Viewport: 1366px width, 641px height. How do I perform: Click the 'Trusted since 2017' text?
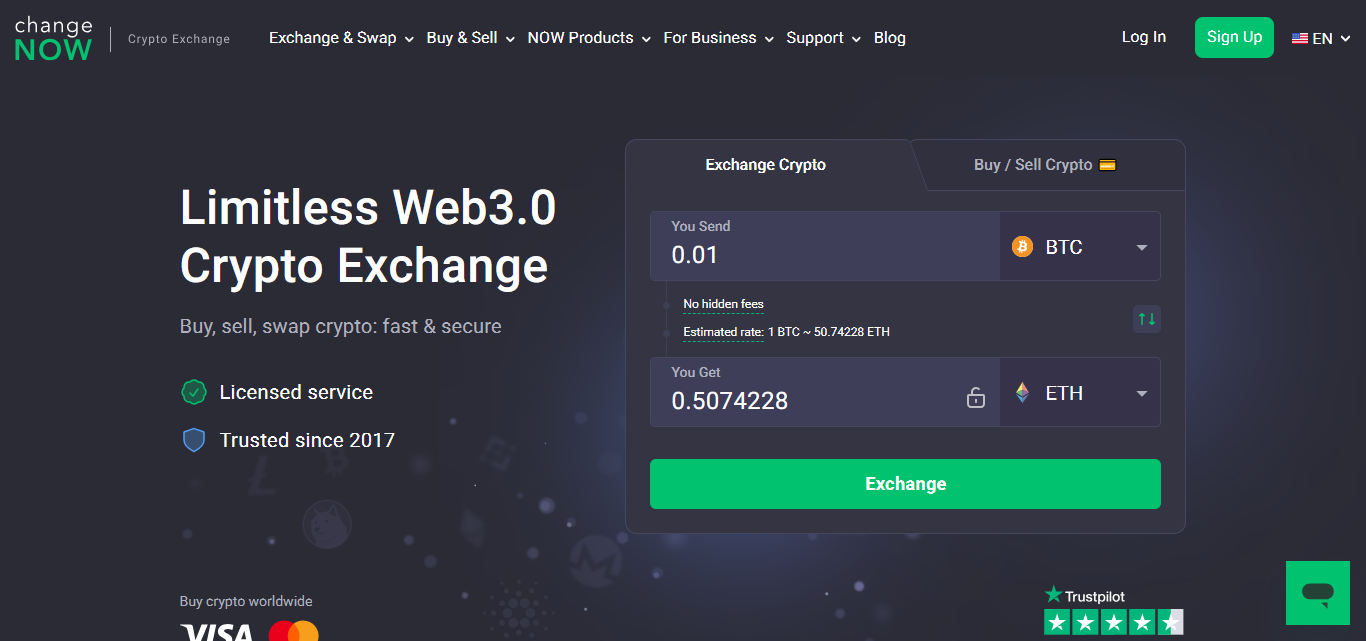coord(307,440)
